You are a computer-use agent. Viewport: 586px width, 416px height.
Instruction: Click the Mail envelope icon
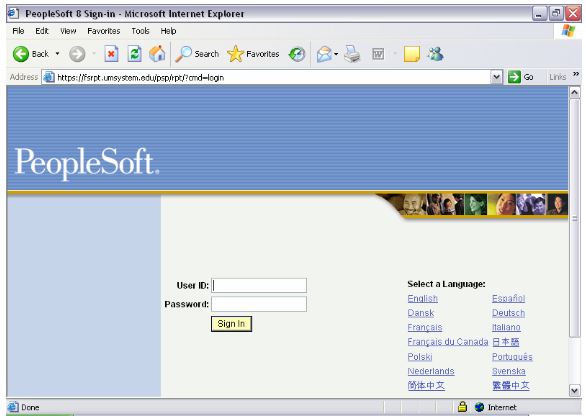point(324,54)
